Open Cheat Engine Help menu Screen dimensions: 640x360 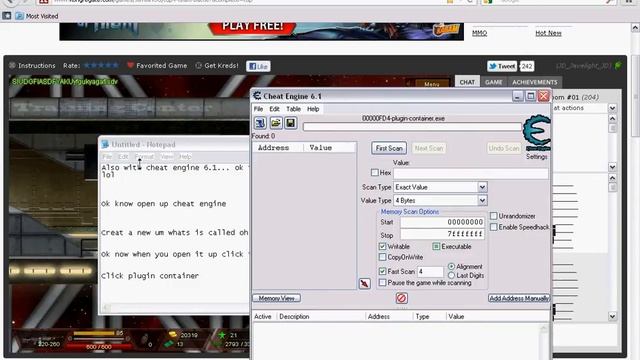click(x=313, y=109)
